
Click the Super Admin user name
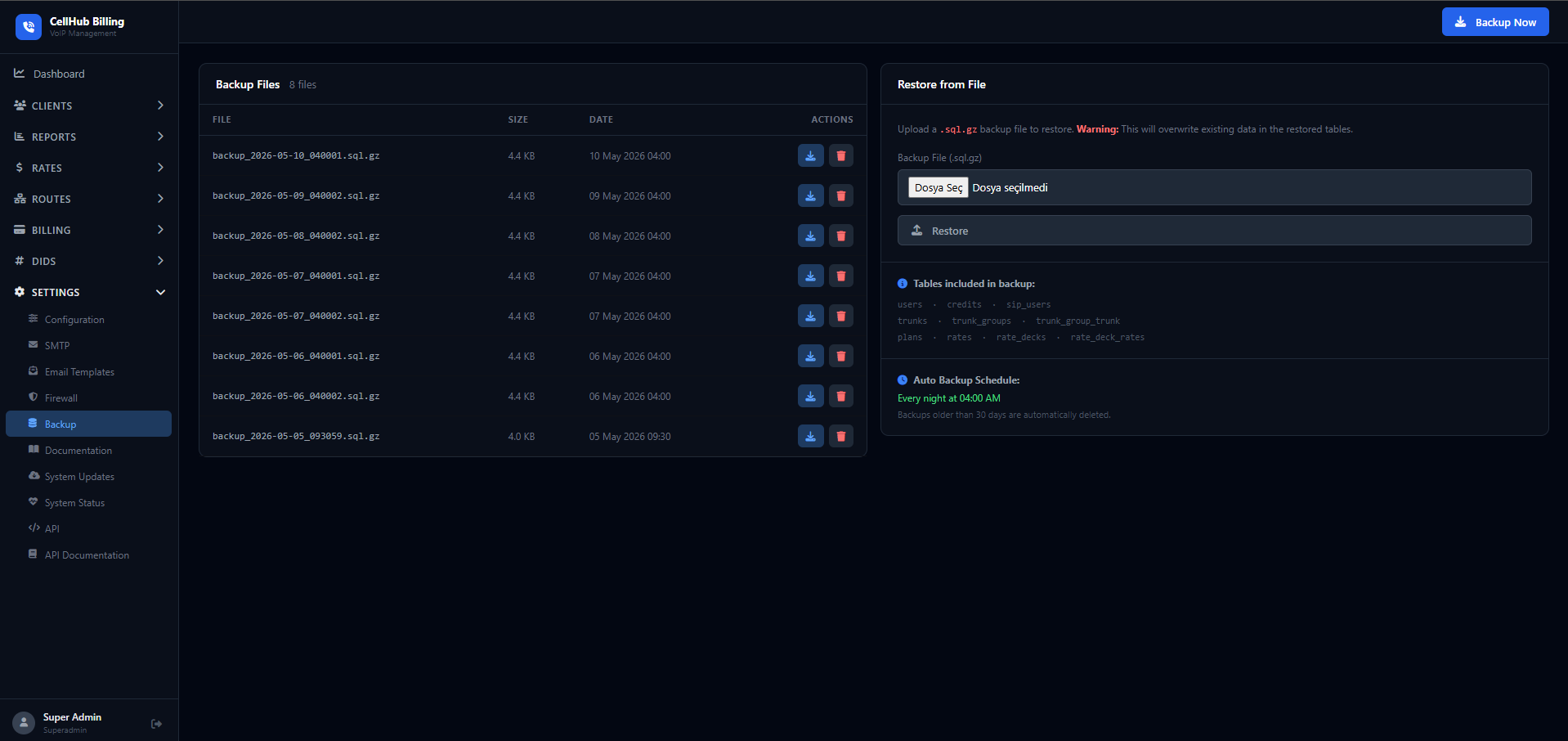coord(72,717)
